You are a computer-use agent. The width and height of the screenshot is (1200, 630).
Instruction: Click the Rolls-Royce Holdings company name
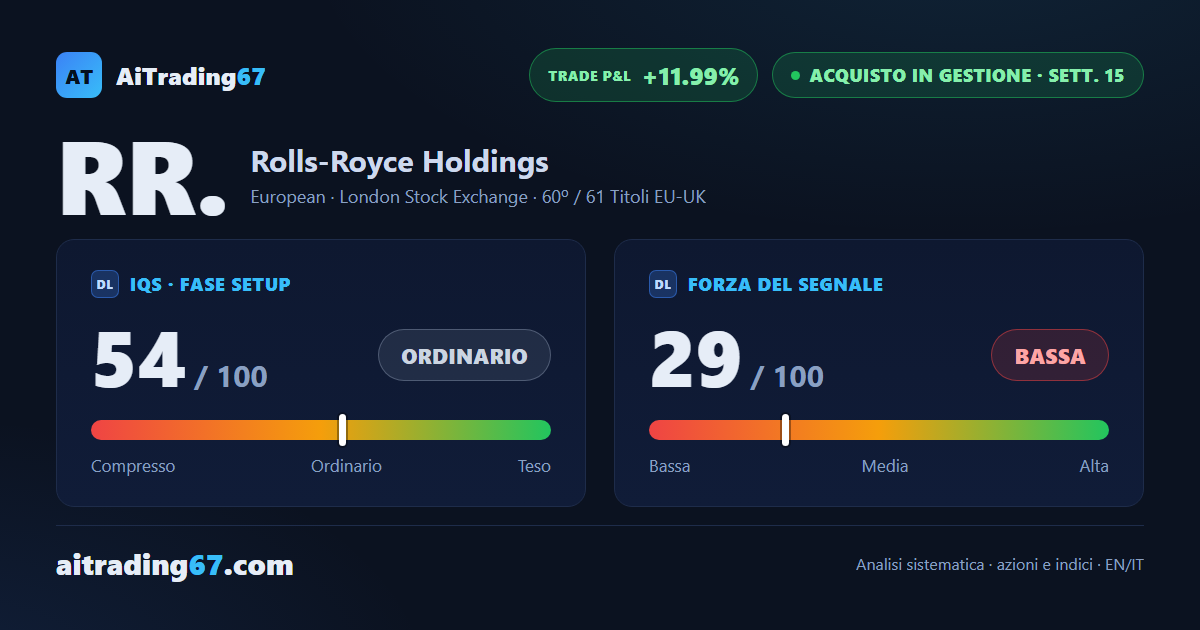399,161
